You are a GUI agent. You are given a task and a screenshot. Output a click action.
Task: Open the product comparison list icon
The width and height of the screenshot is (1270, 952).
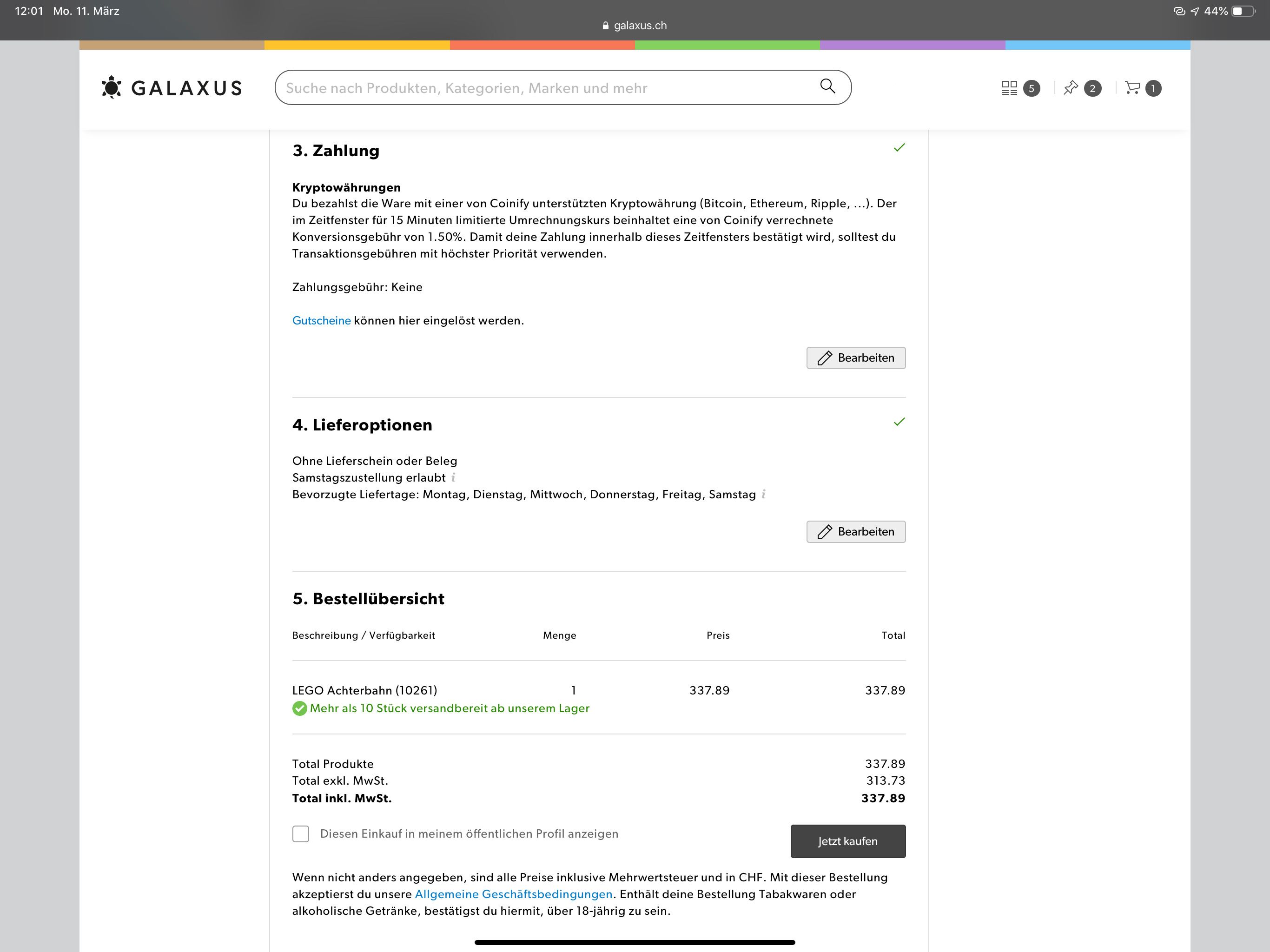point(1009,88)
